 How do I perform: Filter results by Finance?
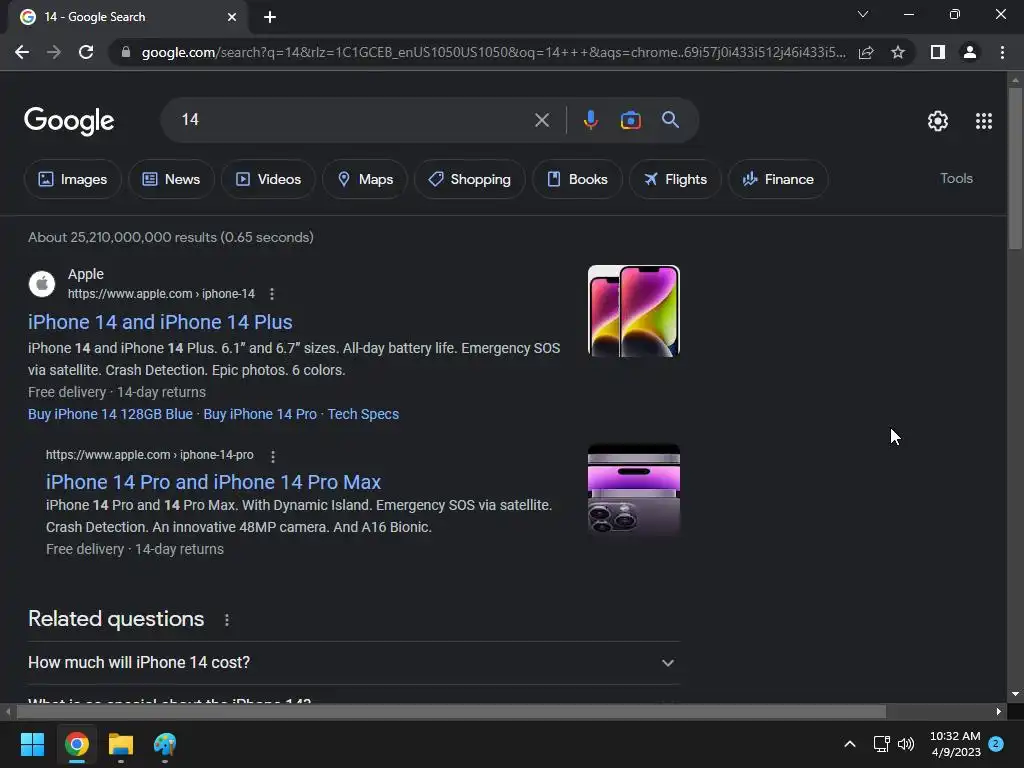pyautogui.click(x=778, y=179)
